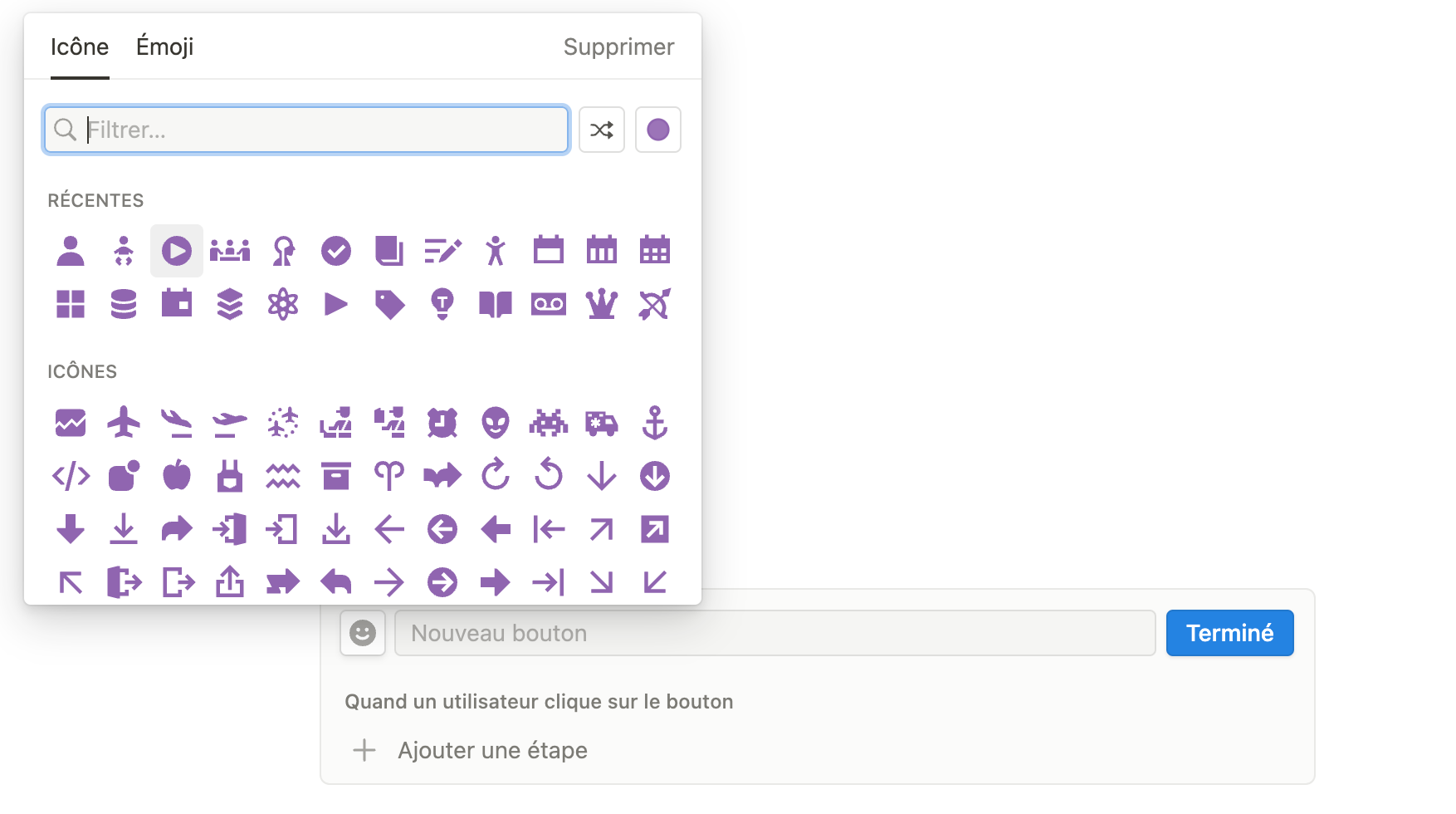
Task: Switch to the Émoji tab
Action: [x=165, y=46]
